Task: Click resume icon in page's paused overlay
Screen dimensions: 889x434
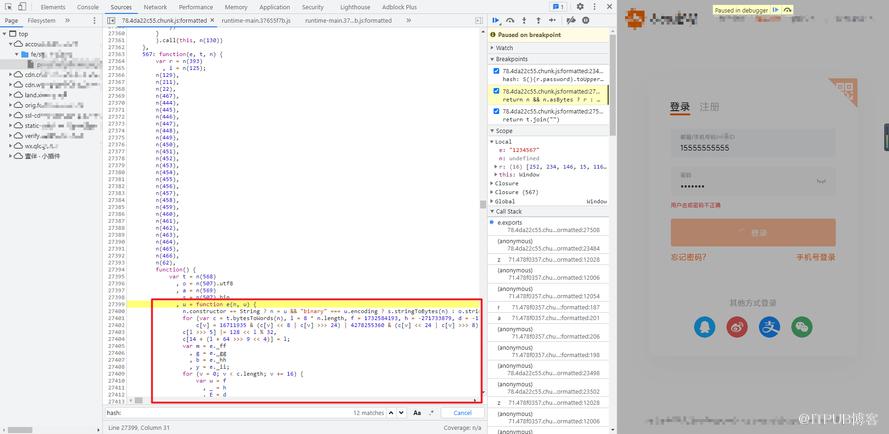Action: tap(776, 10)
